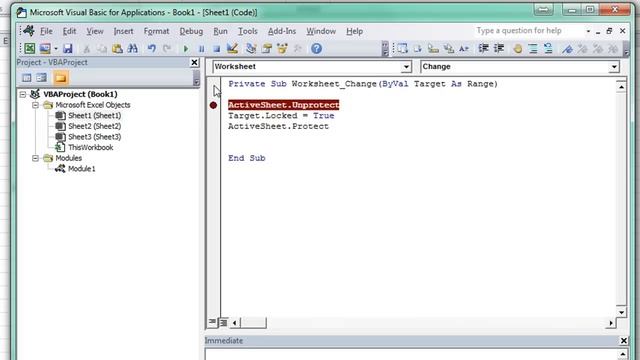
Task: Click the Indent icon
Action: [x=484, y=49]
